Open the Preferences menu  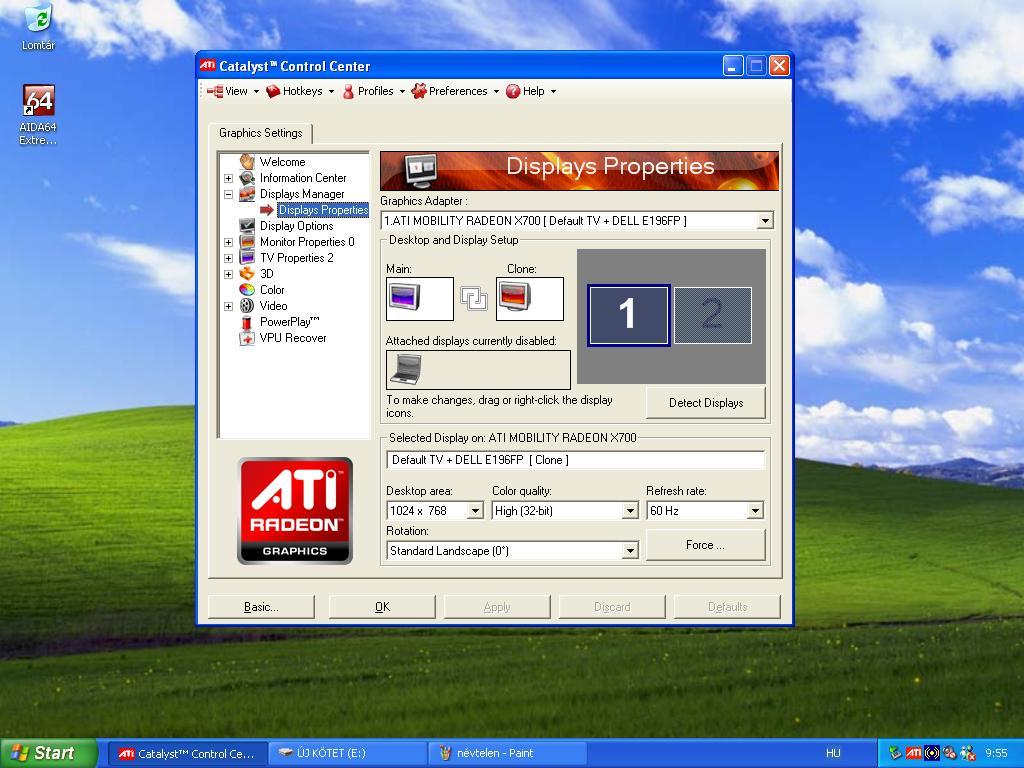point(455,91)
